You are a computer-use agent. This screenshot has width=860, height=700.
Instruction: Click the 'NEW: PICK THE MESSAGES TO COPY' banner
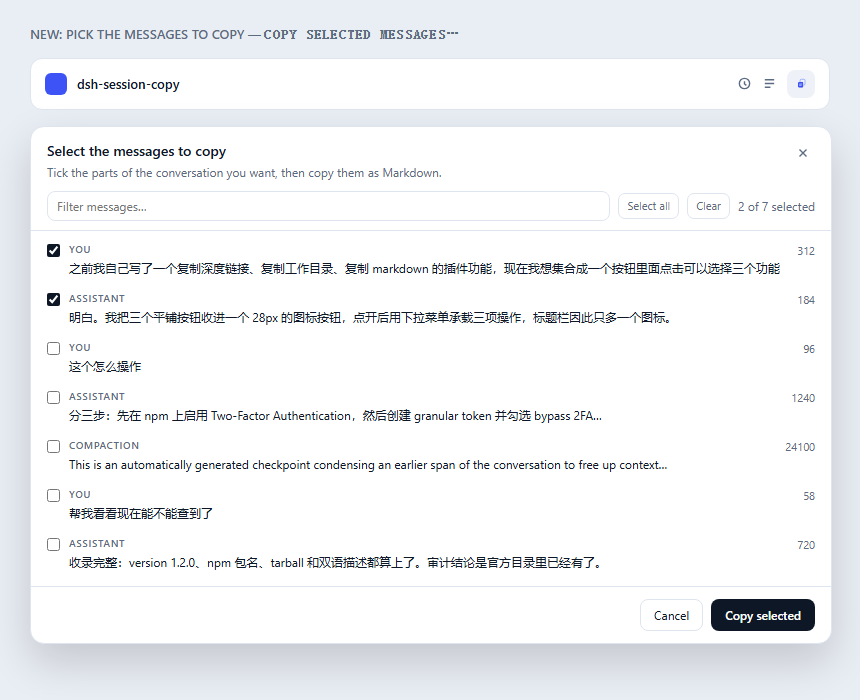[244, 35]
